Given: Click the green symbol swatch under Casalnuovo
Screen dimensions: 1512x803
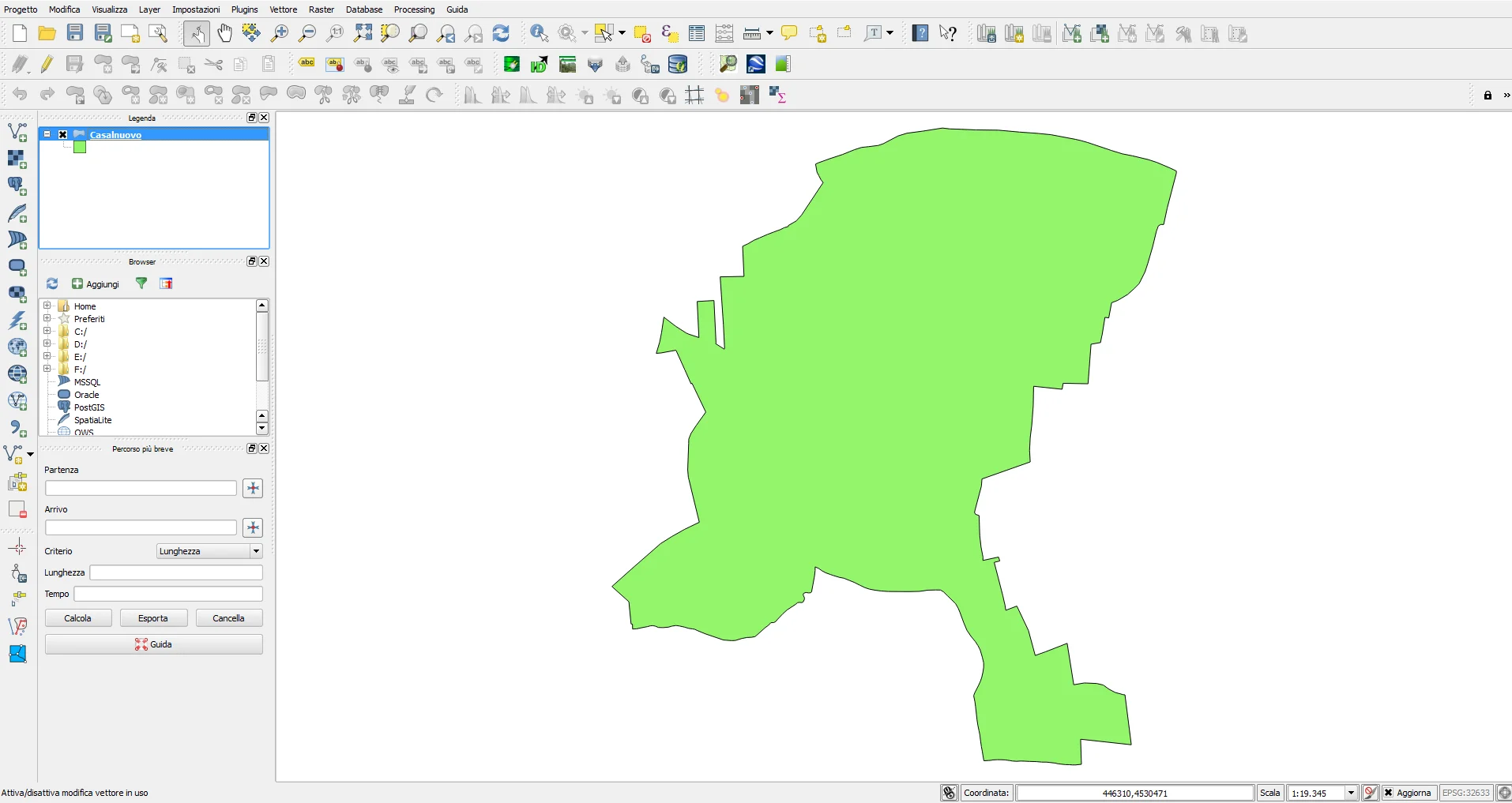Looking at the screenshot, I should click(x=80, y=147).
